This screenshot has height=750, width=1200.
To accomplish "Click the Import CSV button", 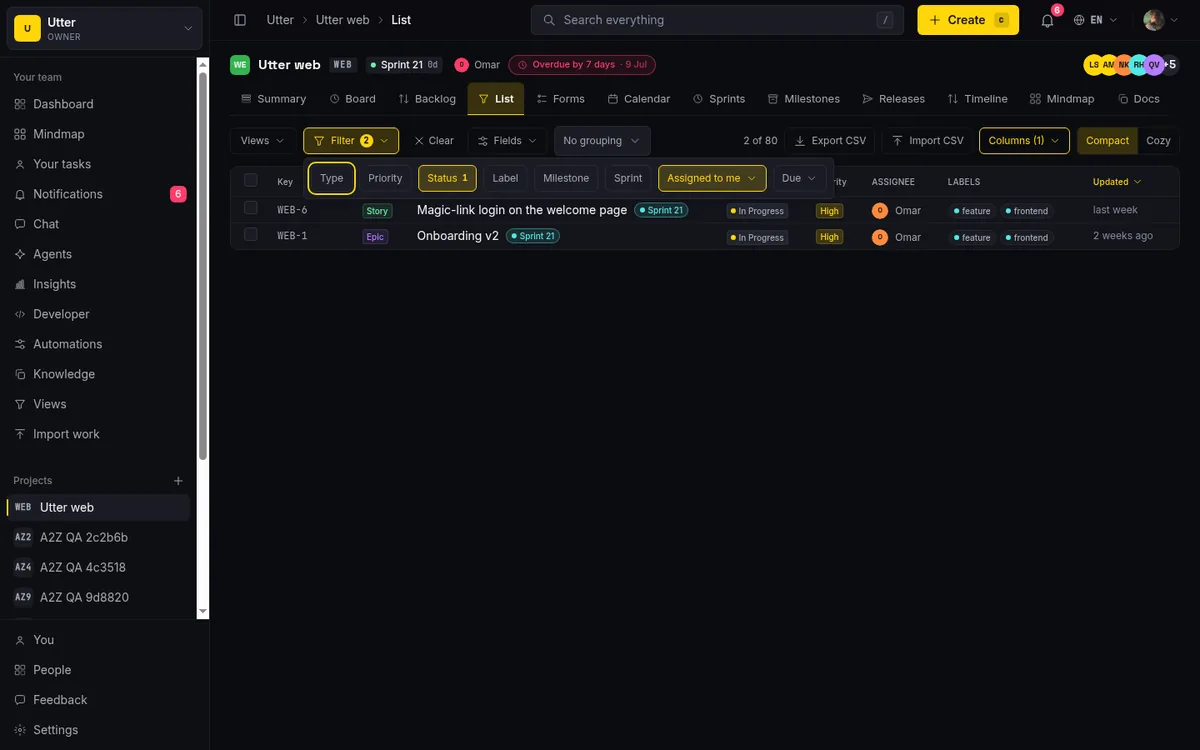I will (x=928, y=141).
